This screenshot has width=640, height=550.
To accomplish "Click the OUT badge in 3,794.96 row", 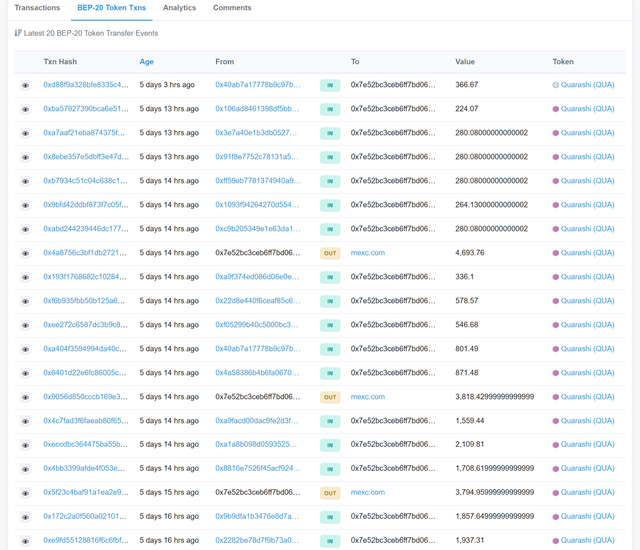I will pos(330,493).
